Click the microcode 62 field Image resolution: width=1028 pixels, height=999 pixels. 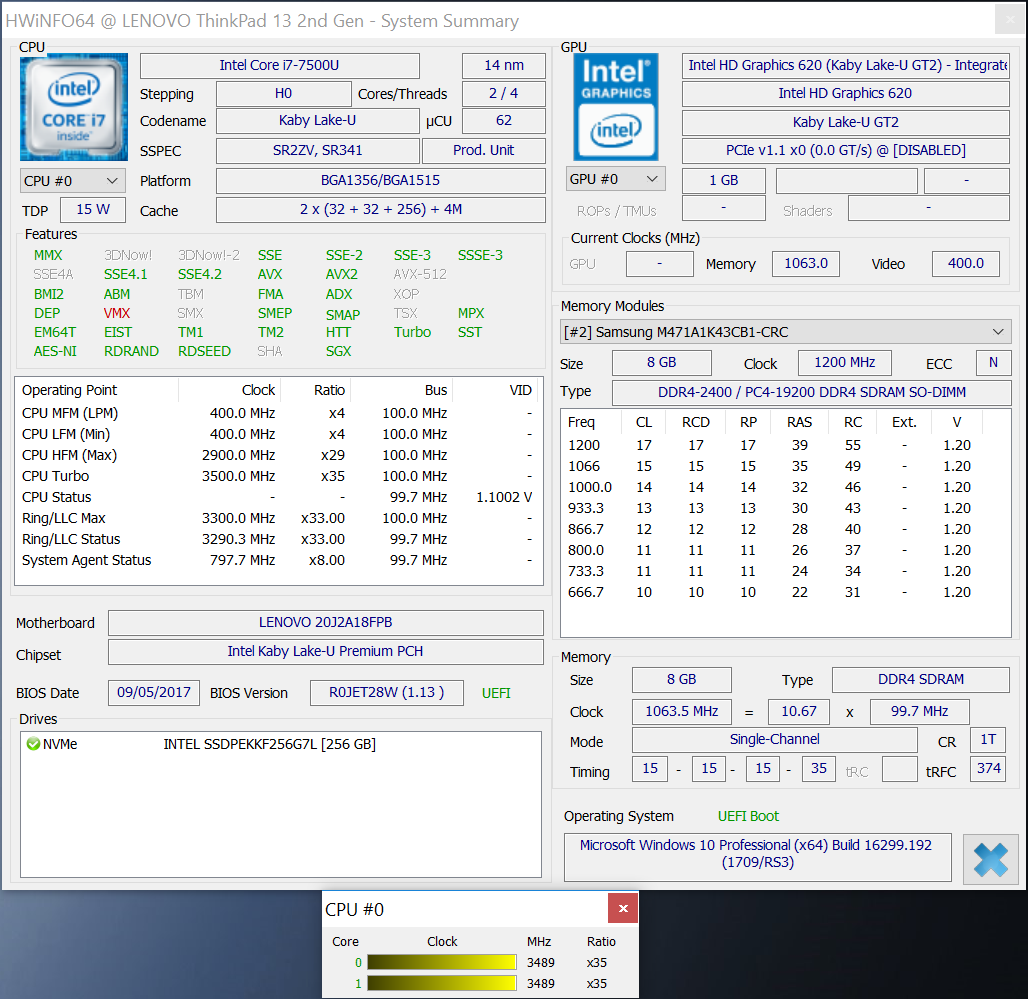pos(504,121)
